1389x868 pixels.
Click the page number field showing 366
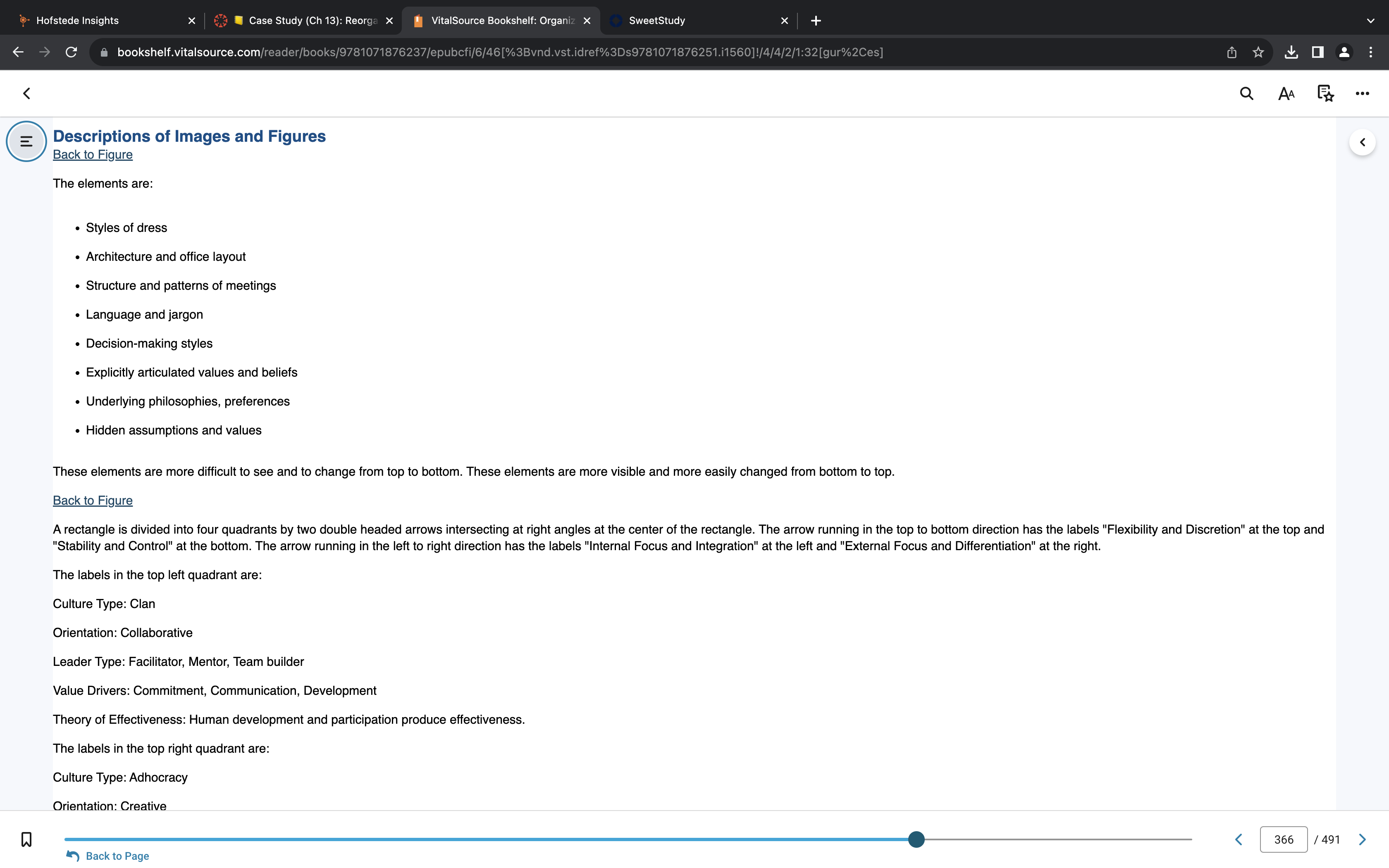tap(1284, 839)
